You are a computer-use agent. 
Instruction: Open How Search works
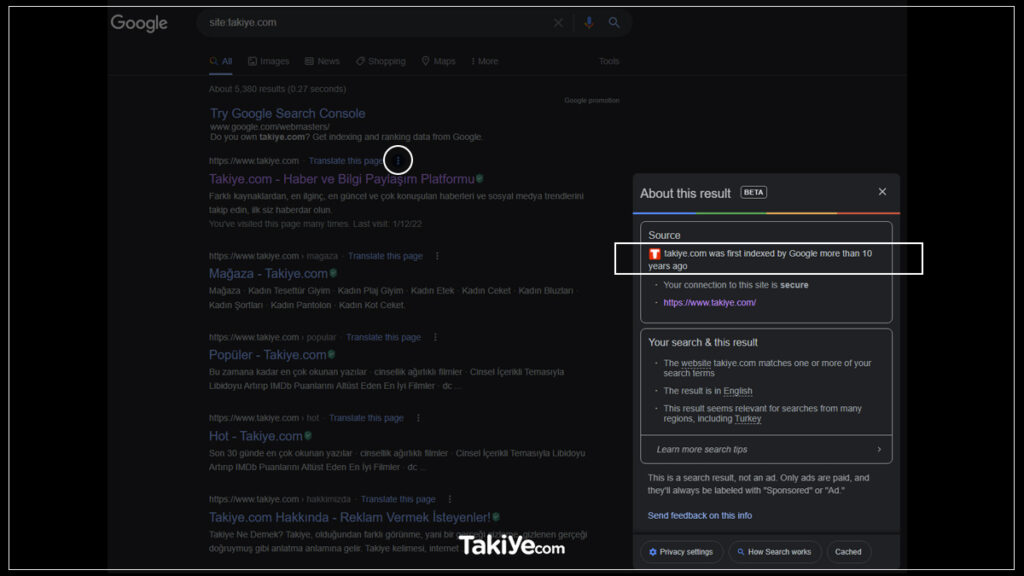774,552
